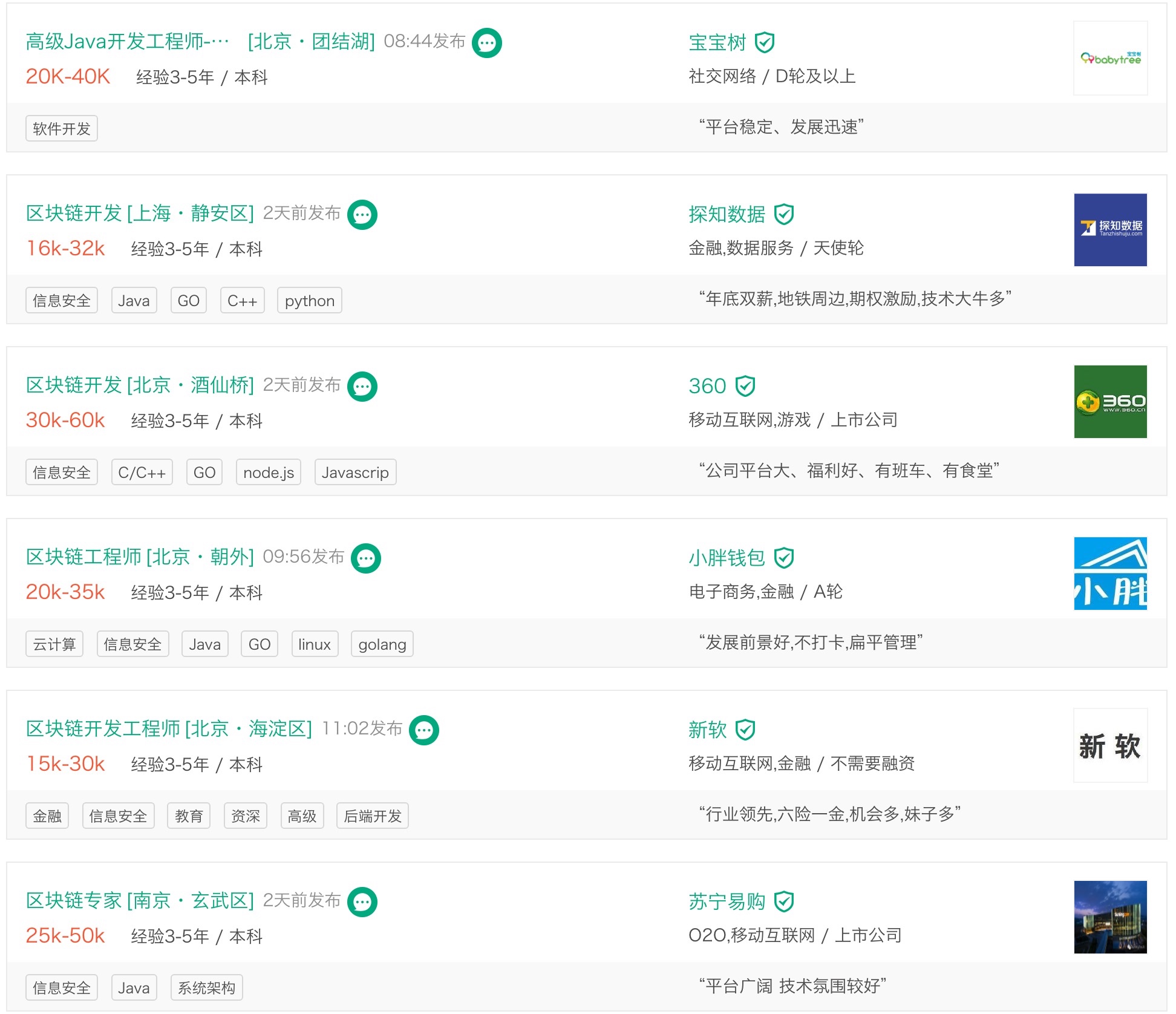Visit 探知数据 company page link

727,214
